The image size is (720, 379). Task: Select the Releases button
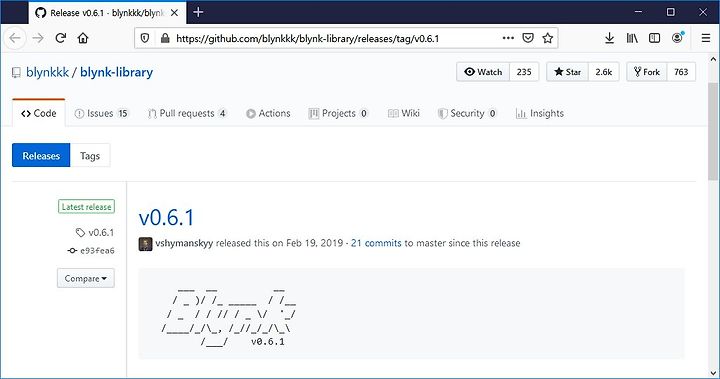(41, 156)
